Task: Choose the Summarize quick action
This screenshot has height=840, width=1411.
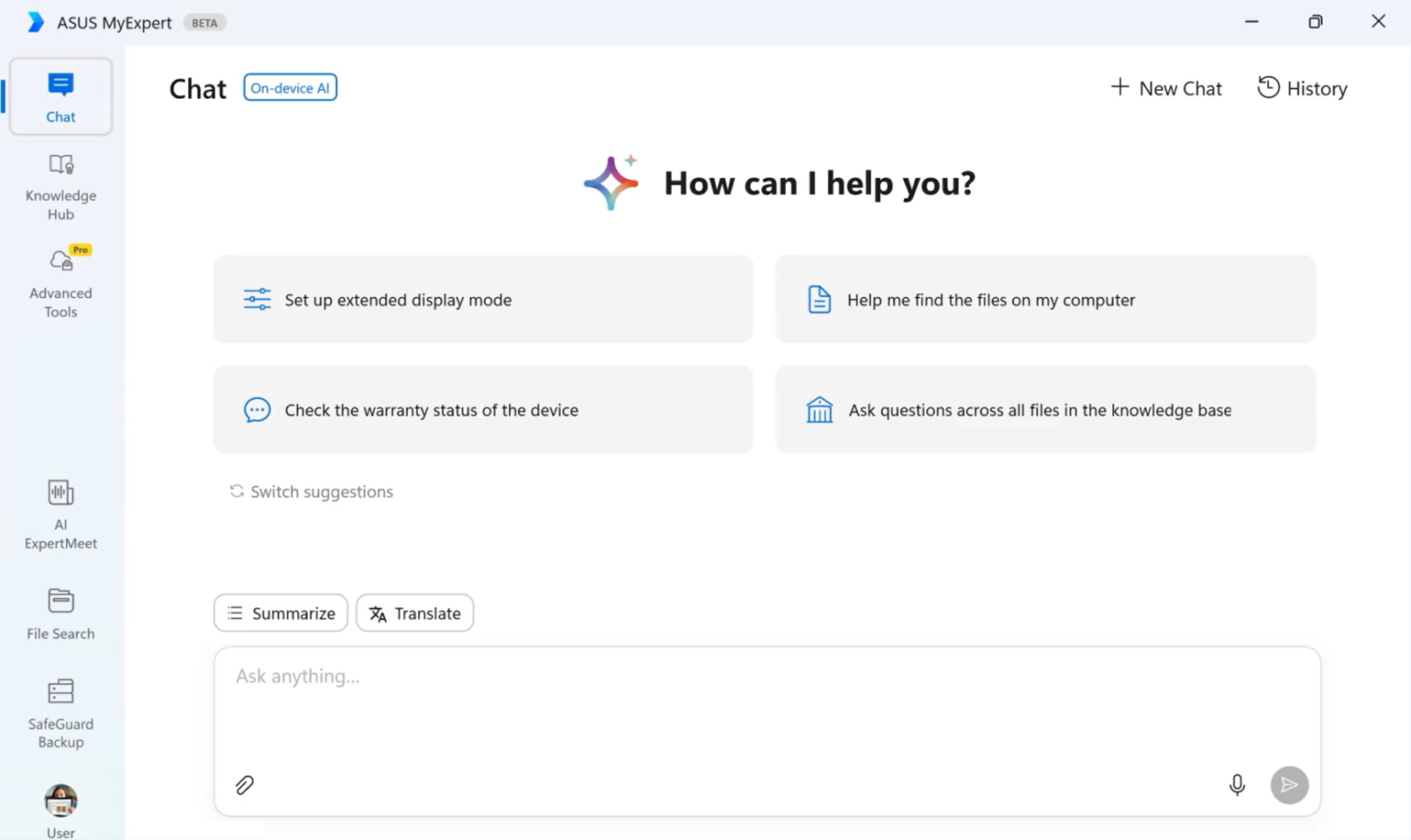Action: 280,613
